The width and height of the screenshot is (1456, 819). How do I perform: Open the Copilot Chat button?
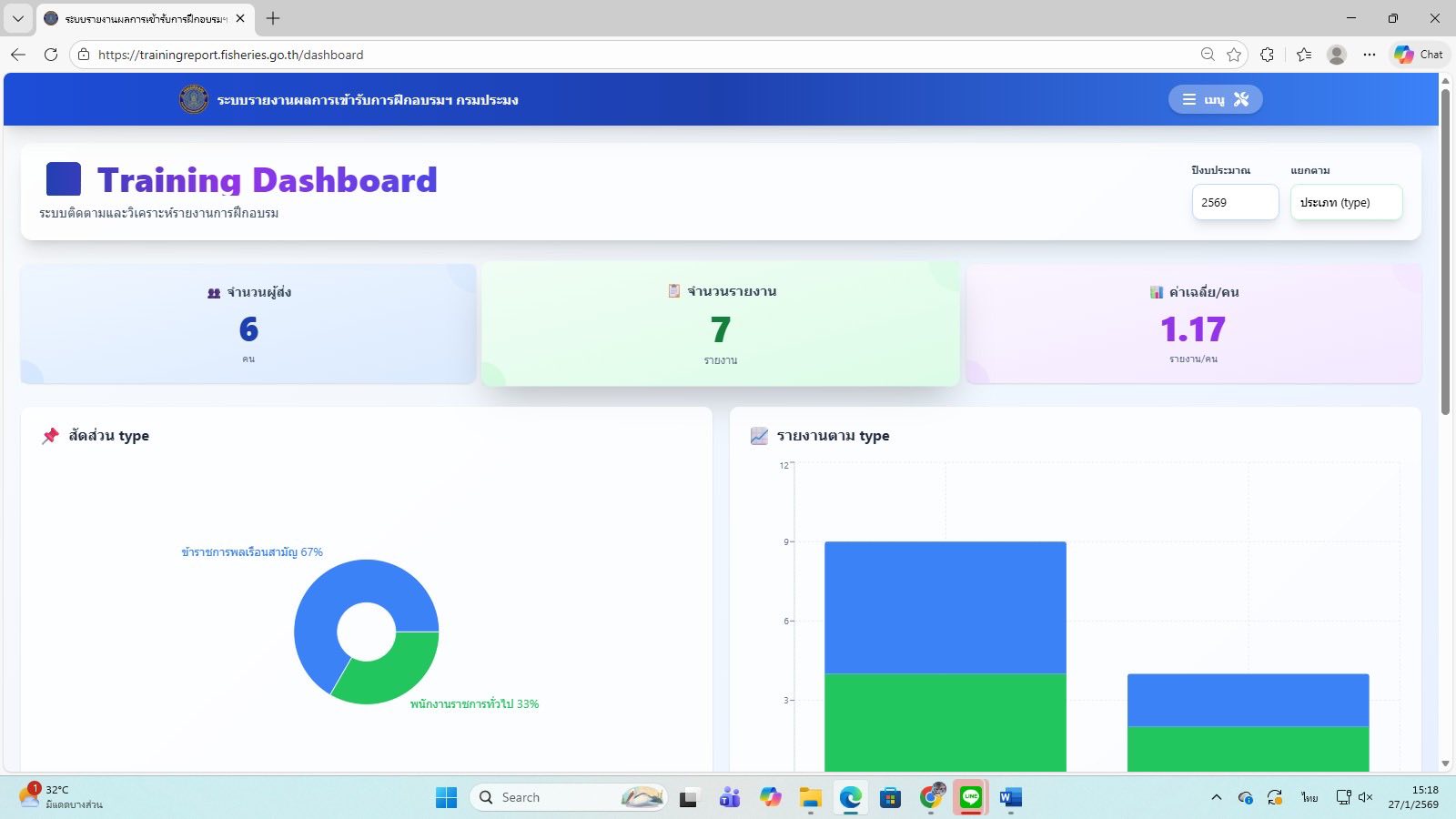point(1420,55)
